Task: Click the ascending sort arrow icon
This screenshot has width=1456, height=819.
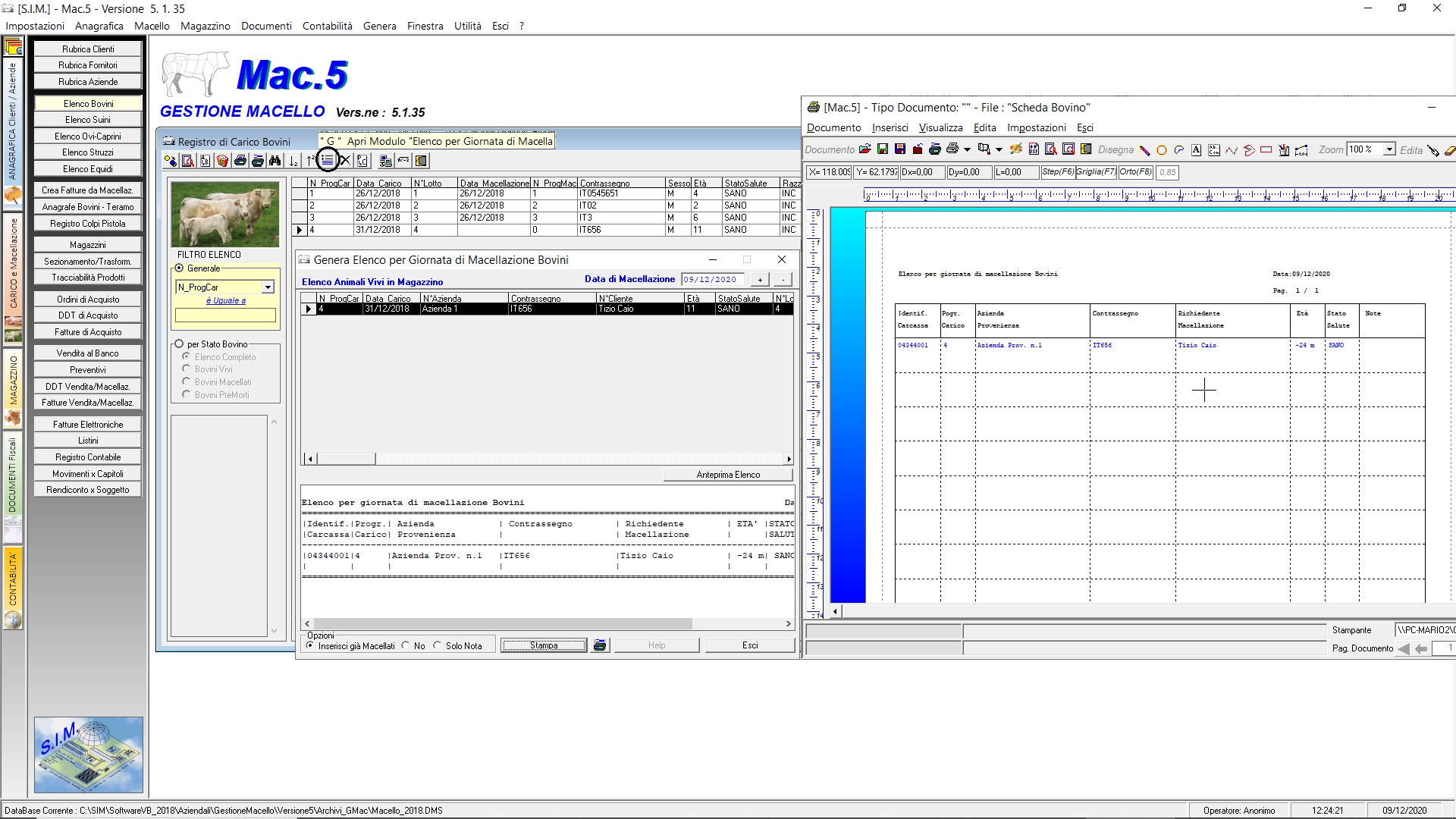Action: tap(310, 161)
